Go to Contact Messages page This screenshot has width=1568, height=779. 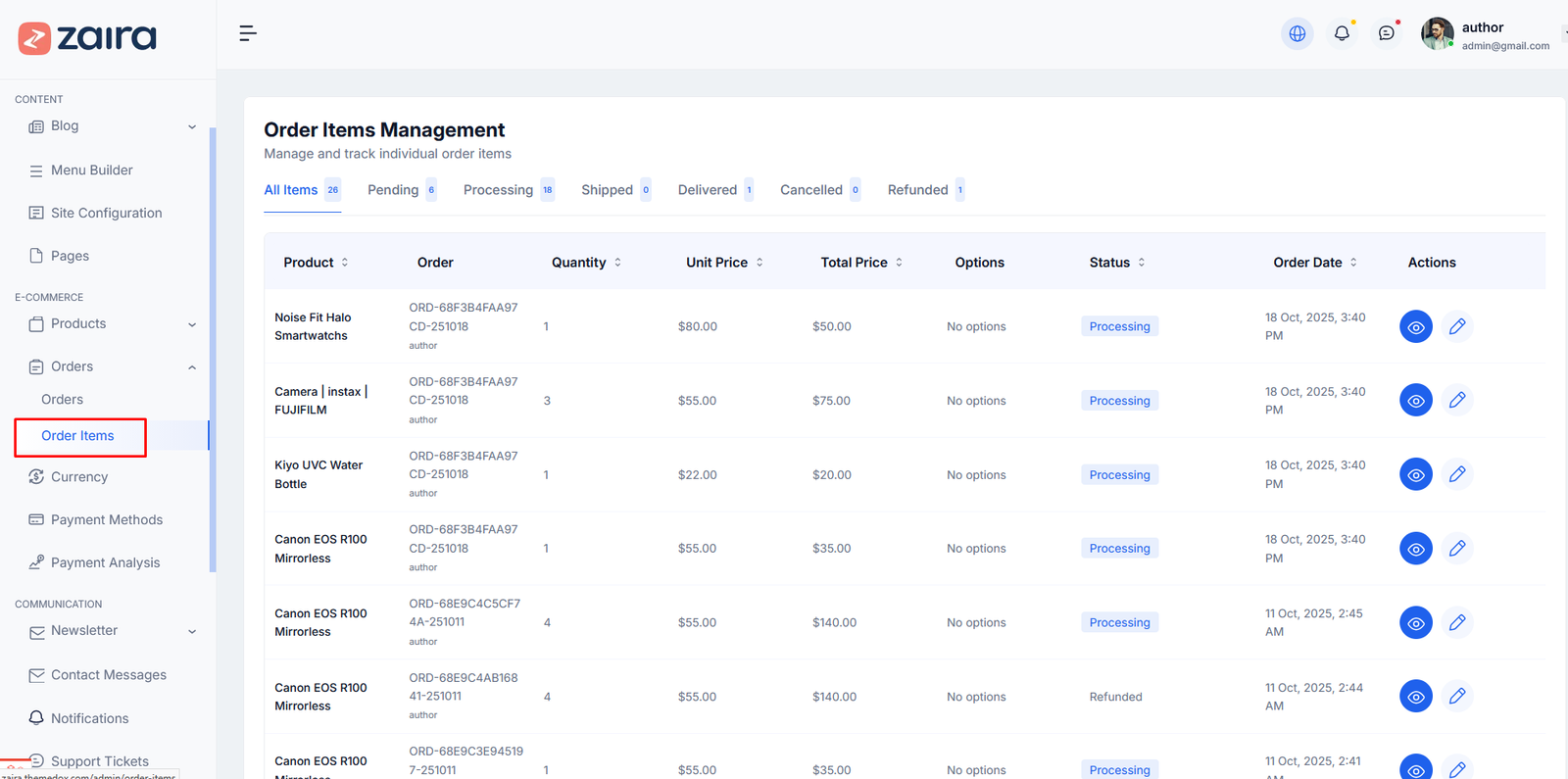click(108, 675)
